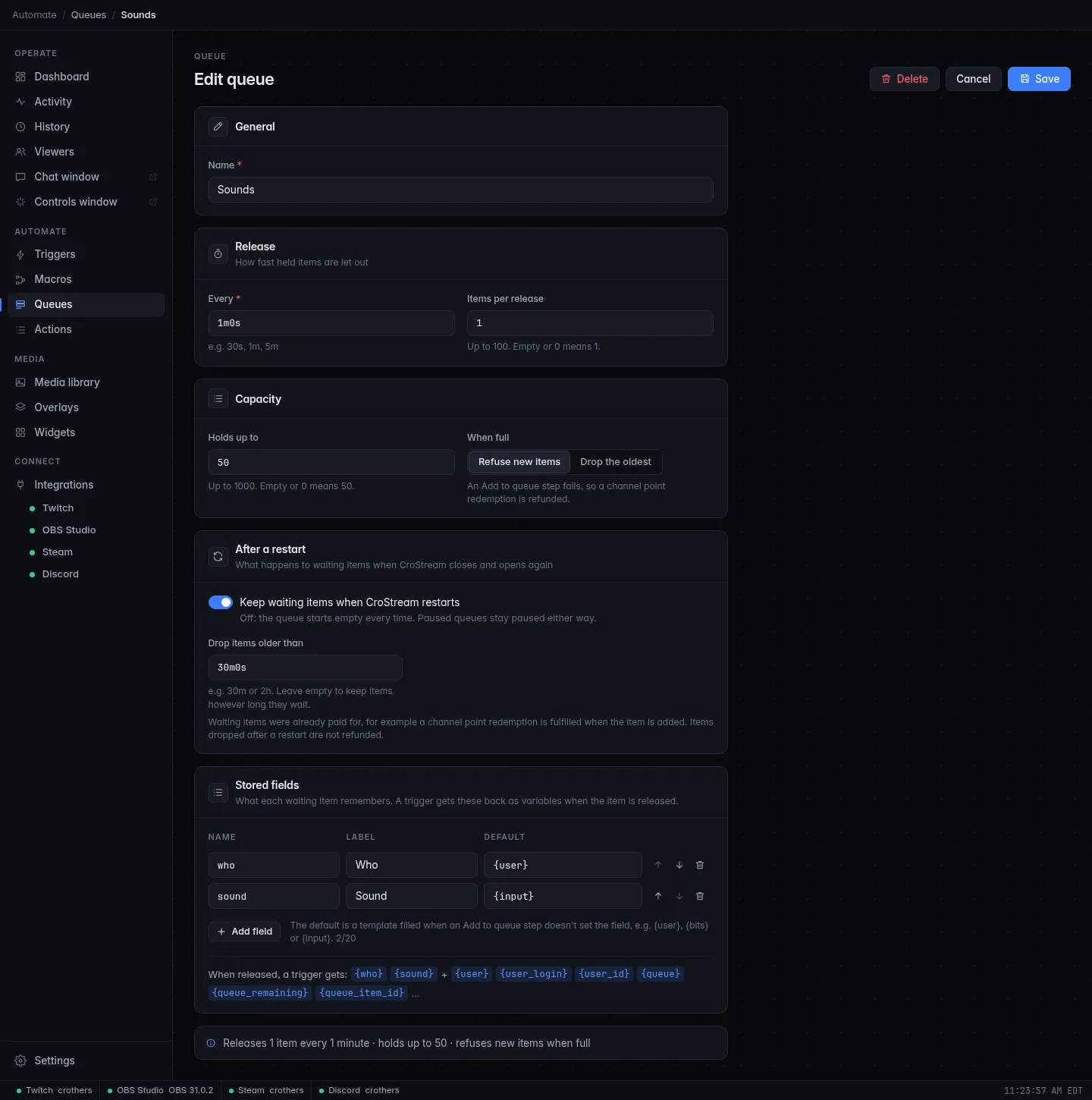This screenshot has height=1100, width=1092.
Task: Open Controls window external link icon
Action: (153, 202)
